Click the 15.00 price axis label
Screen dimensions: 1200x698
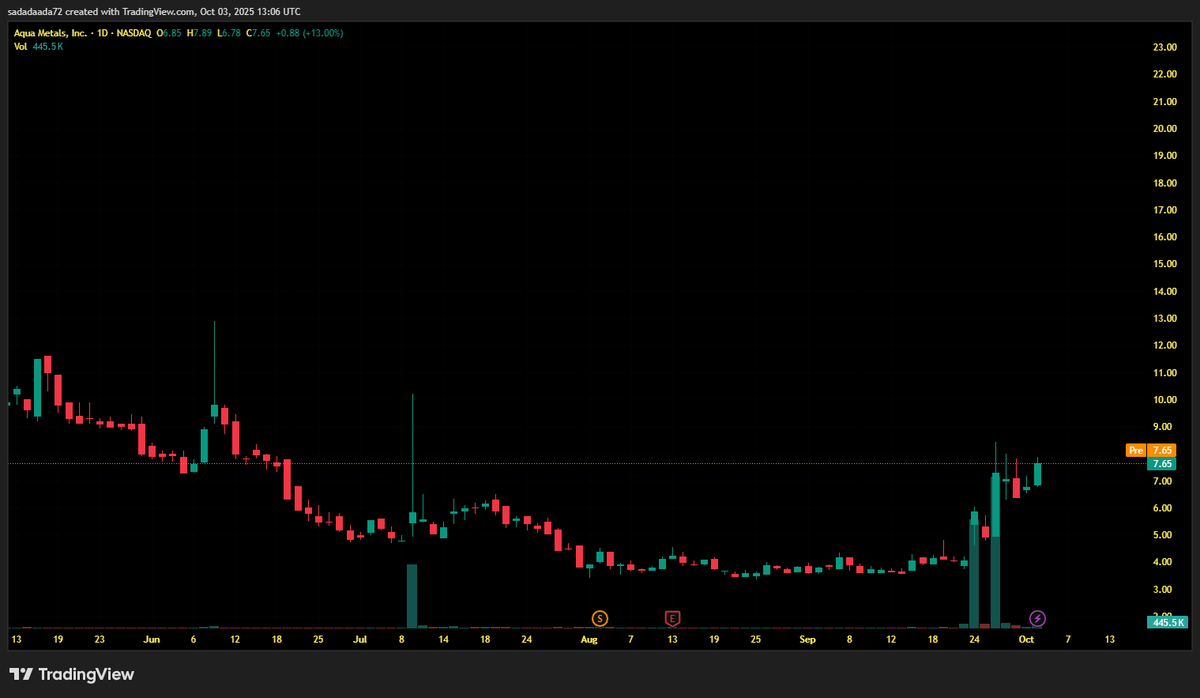tap(1163, 264)
